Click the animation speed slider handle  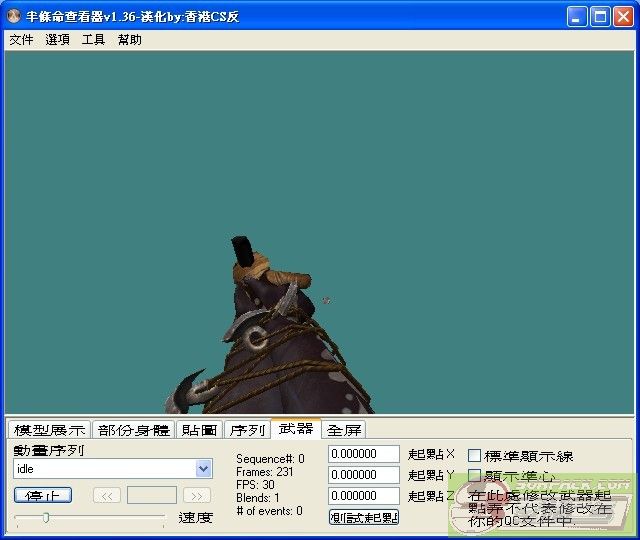click(x=45, y=517)
